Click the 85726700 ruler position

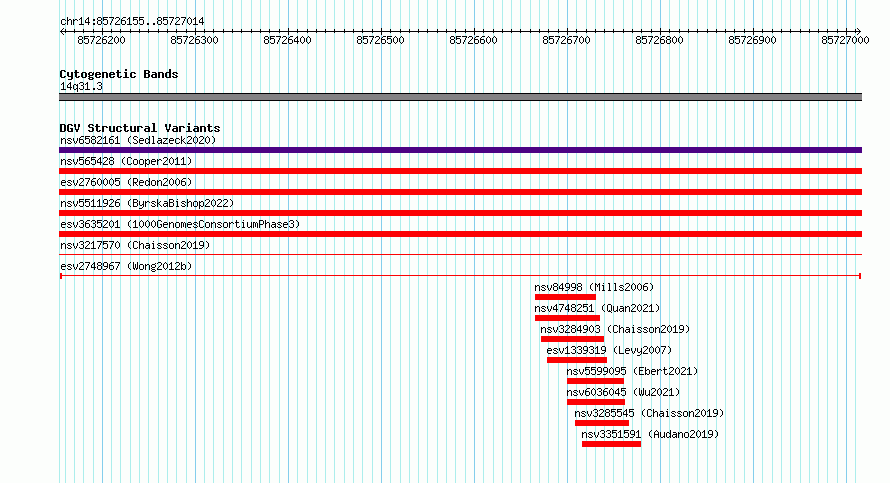566,40
